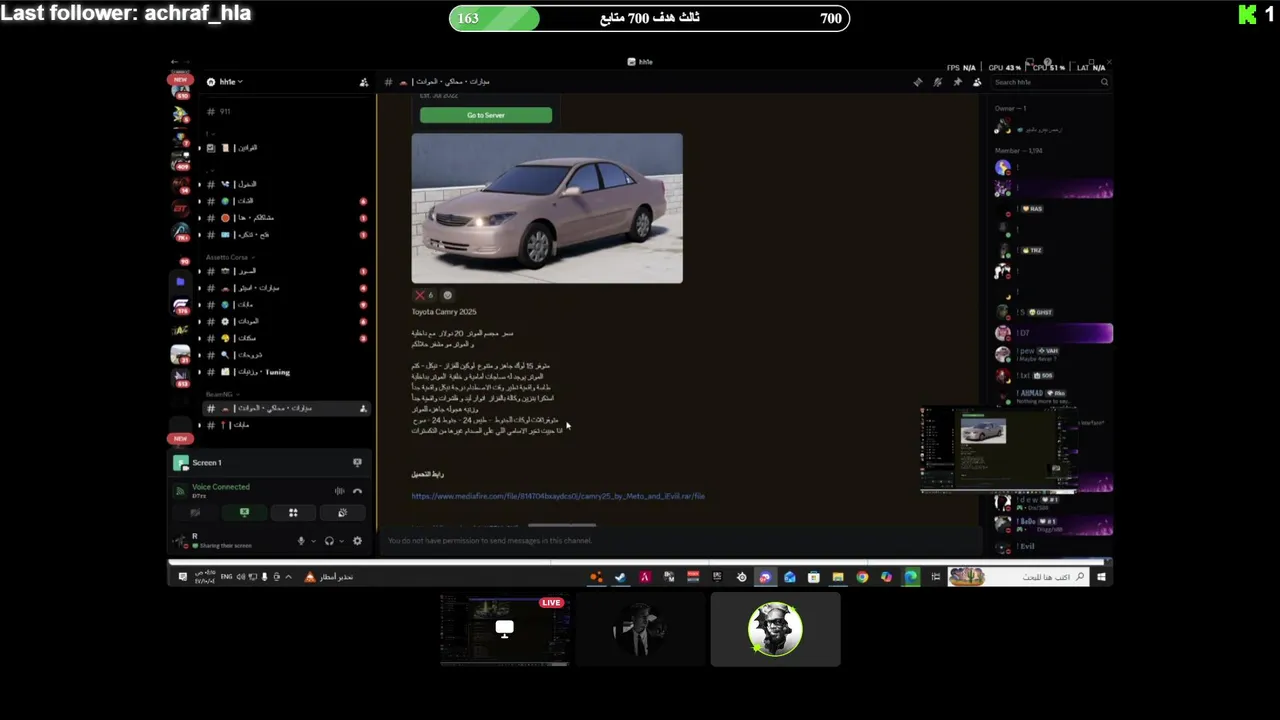Disconnect from voice with the hang-up icon
The height and width of the screenshot is (720, 1280).
coord(357,491)
